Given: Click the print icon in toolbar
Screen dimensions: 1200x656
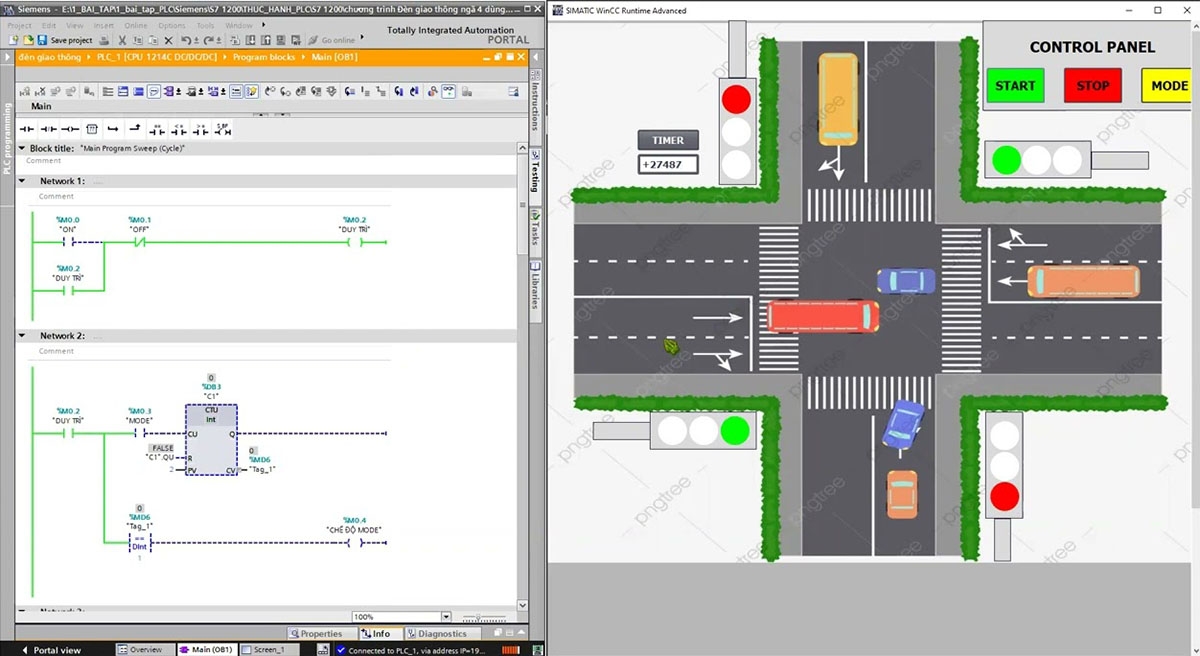Looking at the screenshot, I should tap(104, 40).
